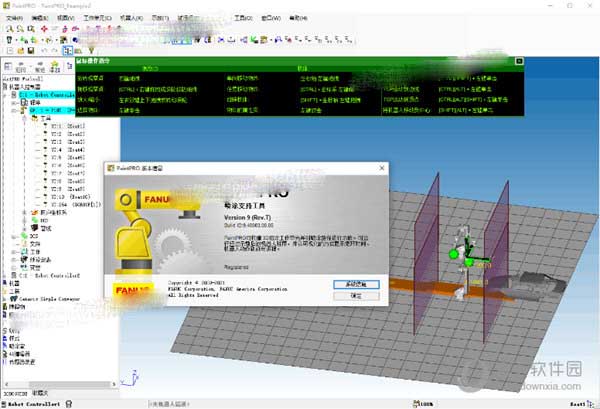600x409 pixels.
Task: Select the second Robot Controller node in the tree
Action: 49,275
